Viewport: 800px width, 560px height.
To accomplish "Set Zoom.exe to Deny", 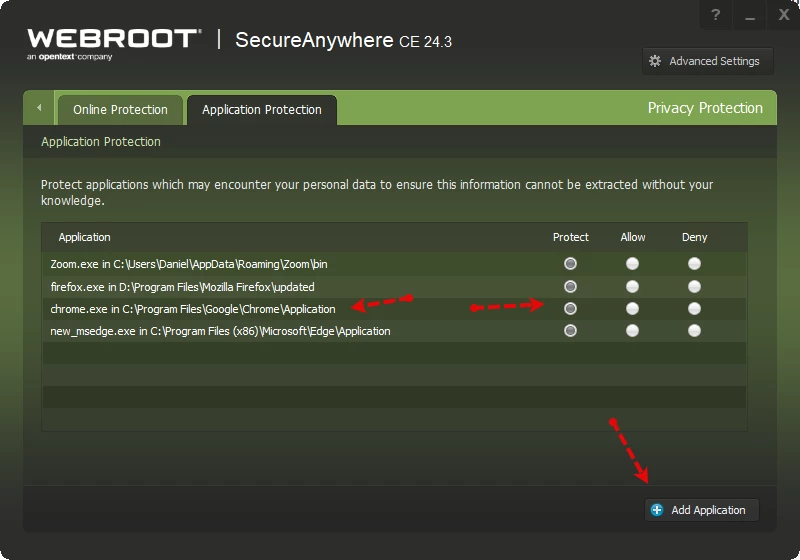I will tap(694, 264).
